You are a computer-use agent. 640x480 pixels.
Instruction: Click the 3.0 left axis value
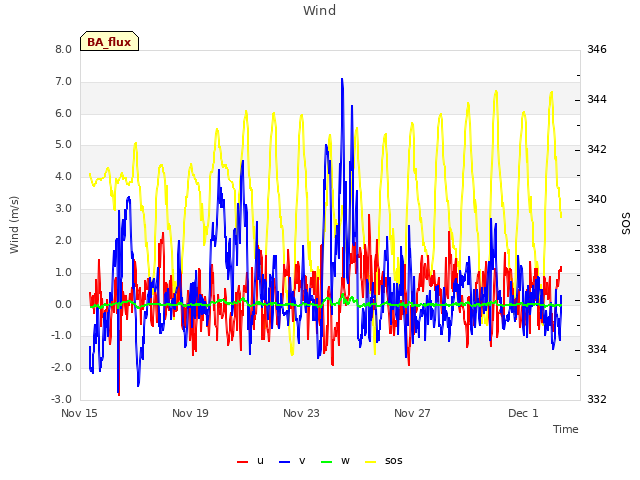tap(64, 208)
